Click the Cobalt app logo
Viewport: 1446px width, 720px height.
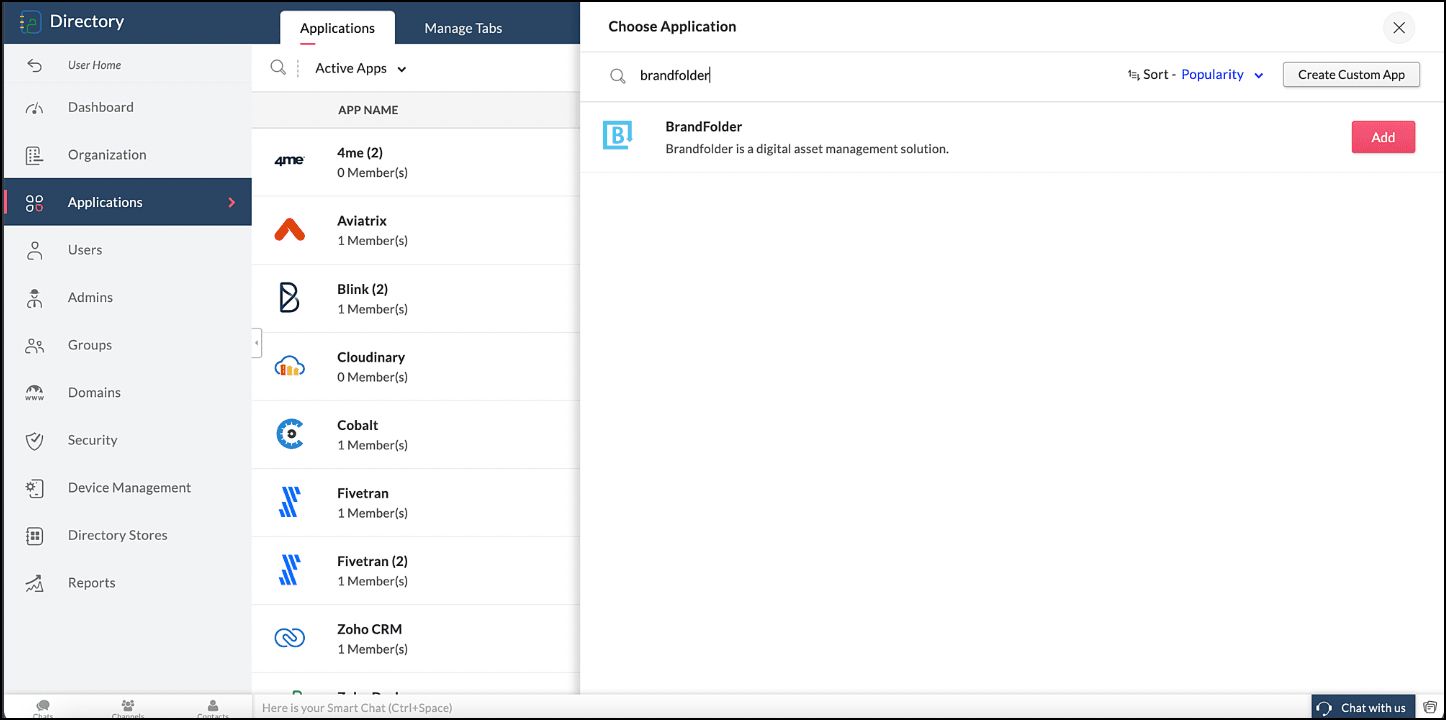[289, 434]
